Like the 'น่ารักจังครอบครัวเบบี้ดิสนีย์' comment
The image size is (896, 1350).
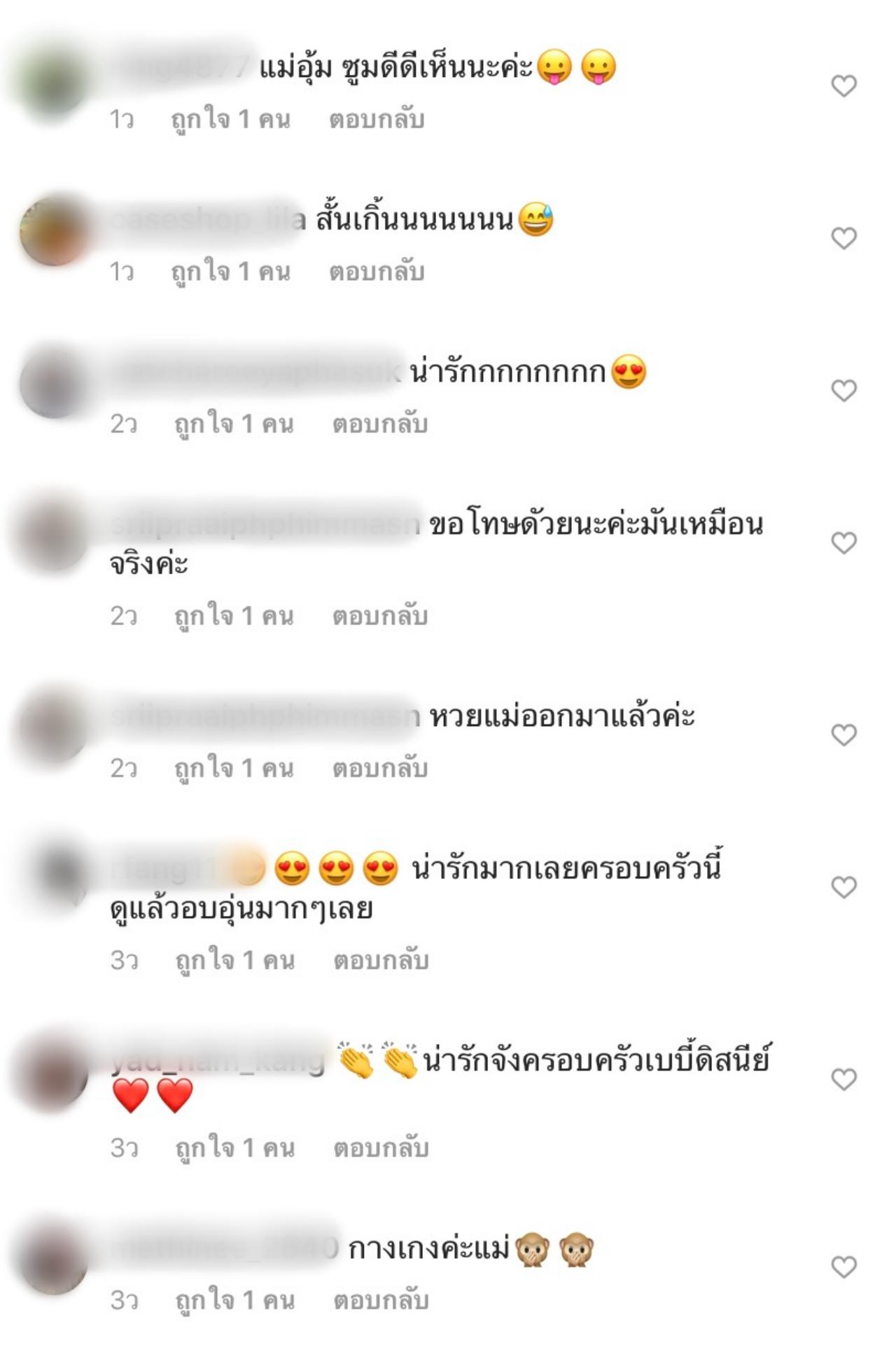point(843,1080)
